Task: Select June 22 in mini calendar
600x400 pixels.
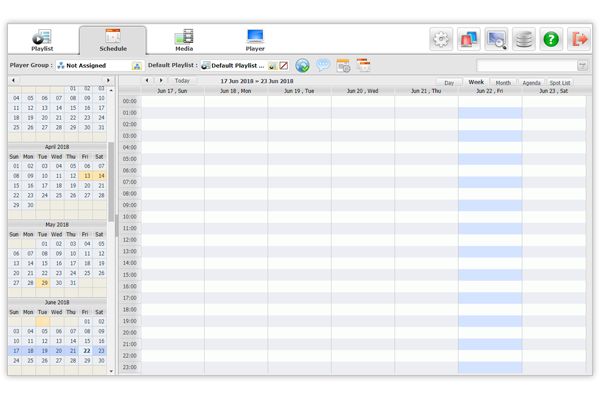Action: click(87, 351)
